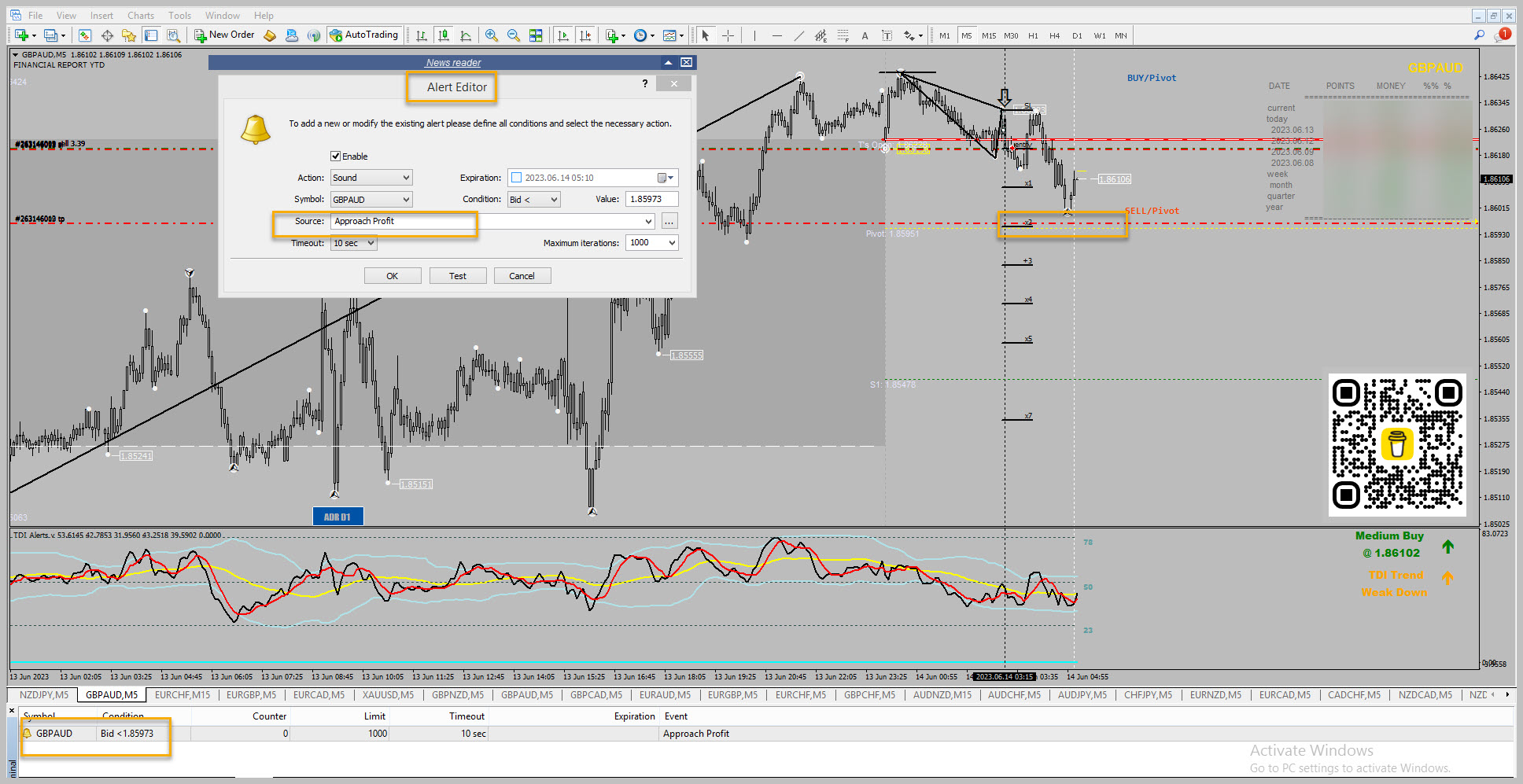Toggle the AutoTrading button

pos(364,35)
